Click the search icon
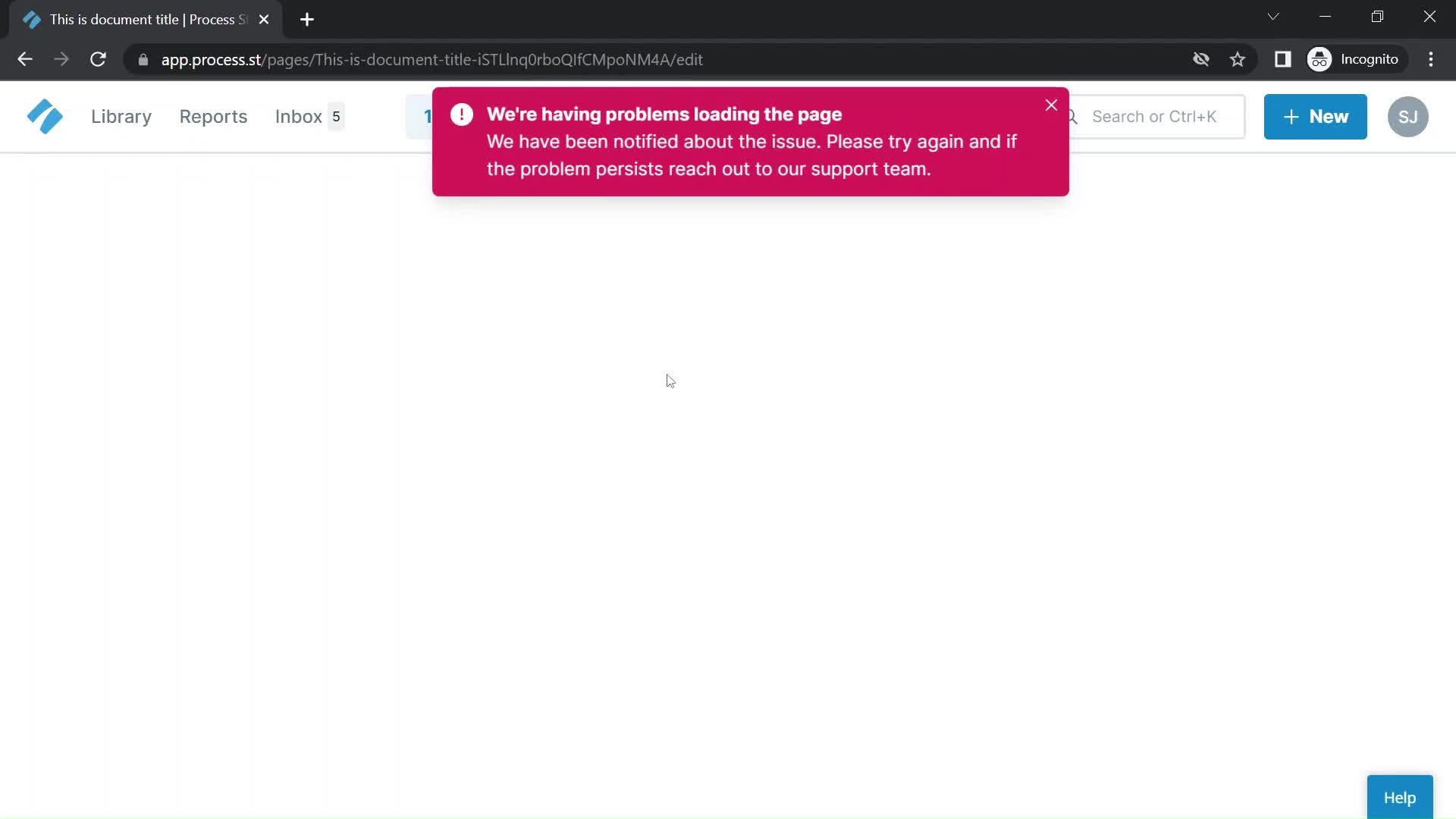The image size is (1456, 819). [1072, 117]
